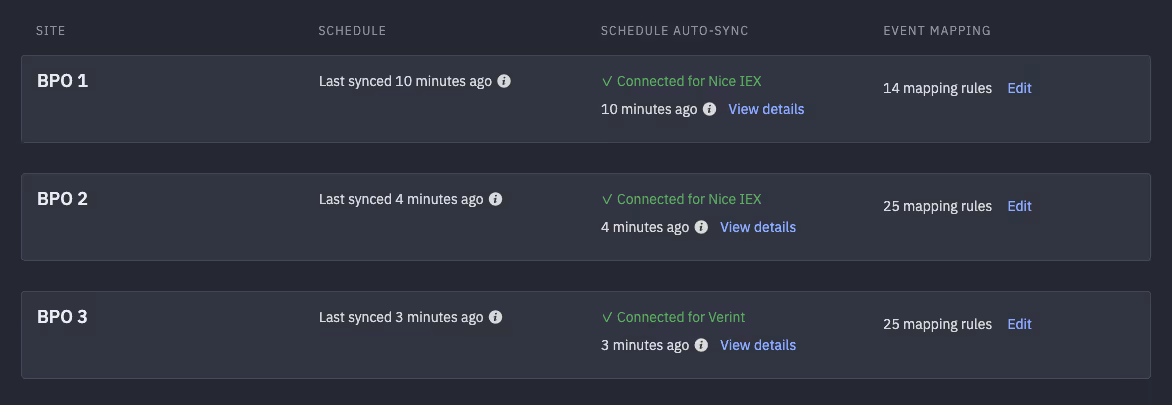Click info icon next to 3 minutes ago
This screenshot has width=1172, height=405.
click(701, 345)
